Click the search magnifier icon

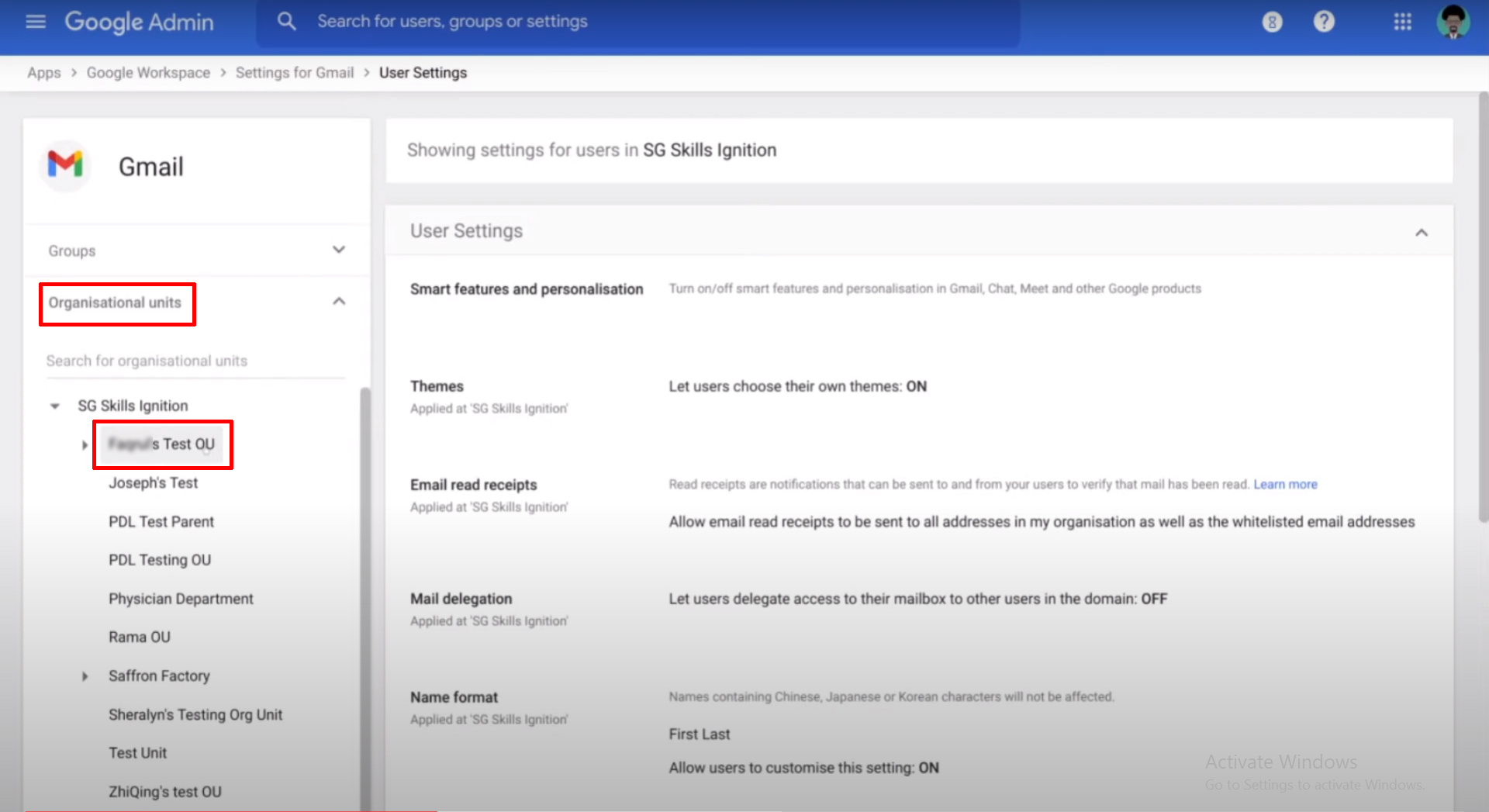286,22
